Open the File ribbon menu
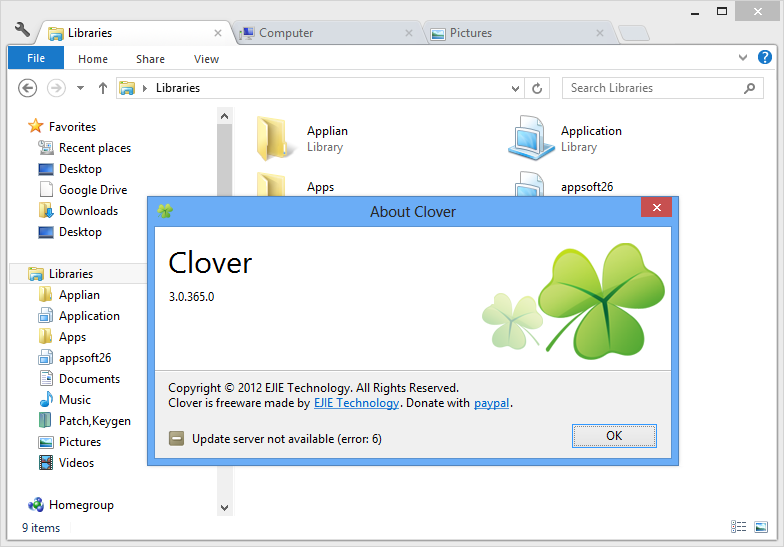Screen dimensions: 784x547 pos(36,58)
